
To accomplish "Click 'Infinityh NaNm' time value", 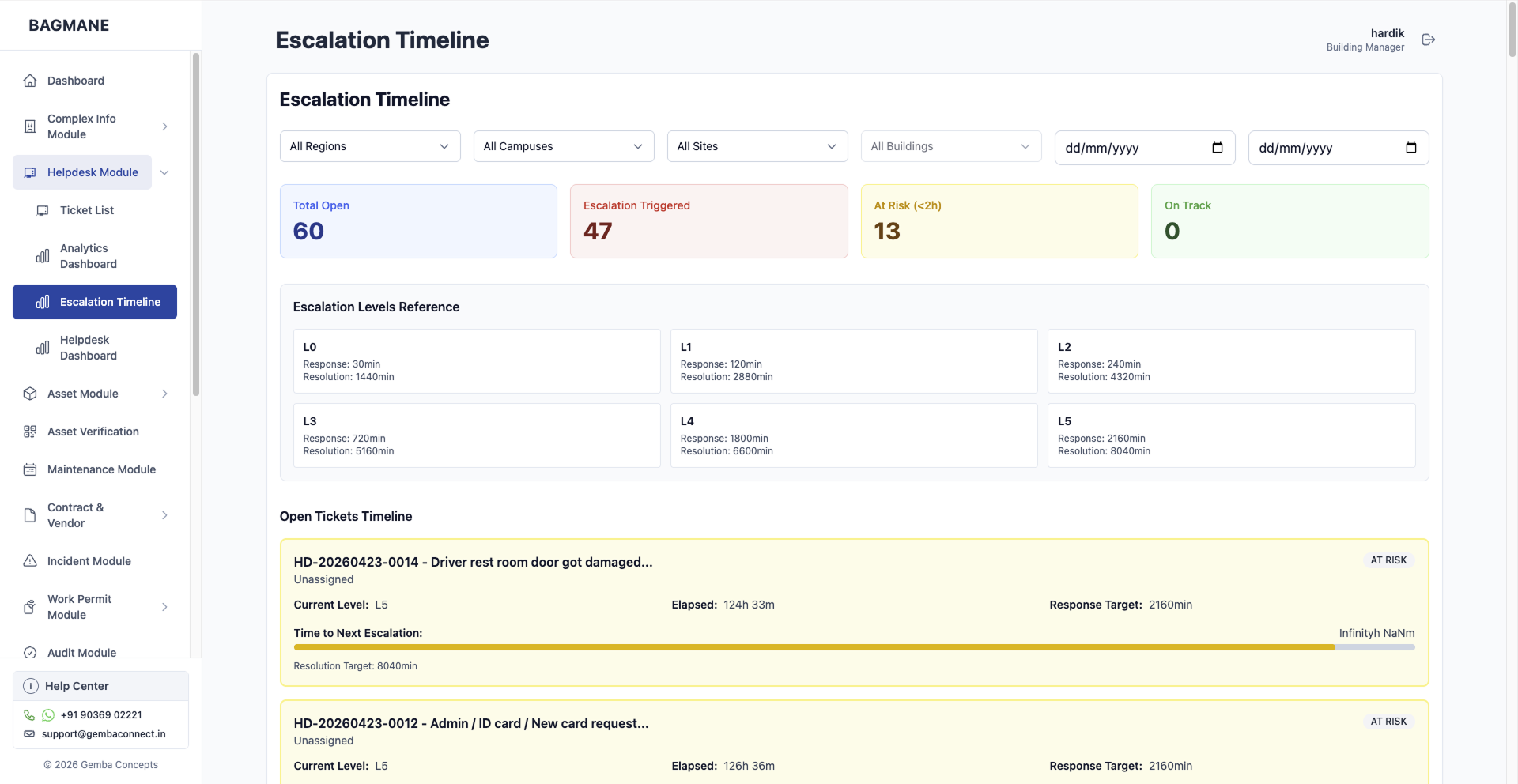I will tap(1376, 633).
